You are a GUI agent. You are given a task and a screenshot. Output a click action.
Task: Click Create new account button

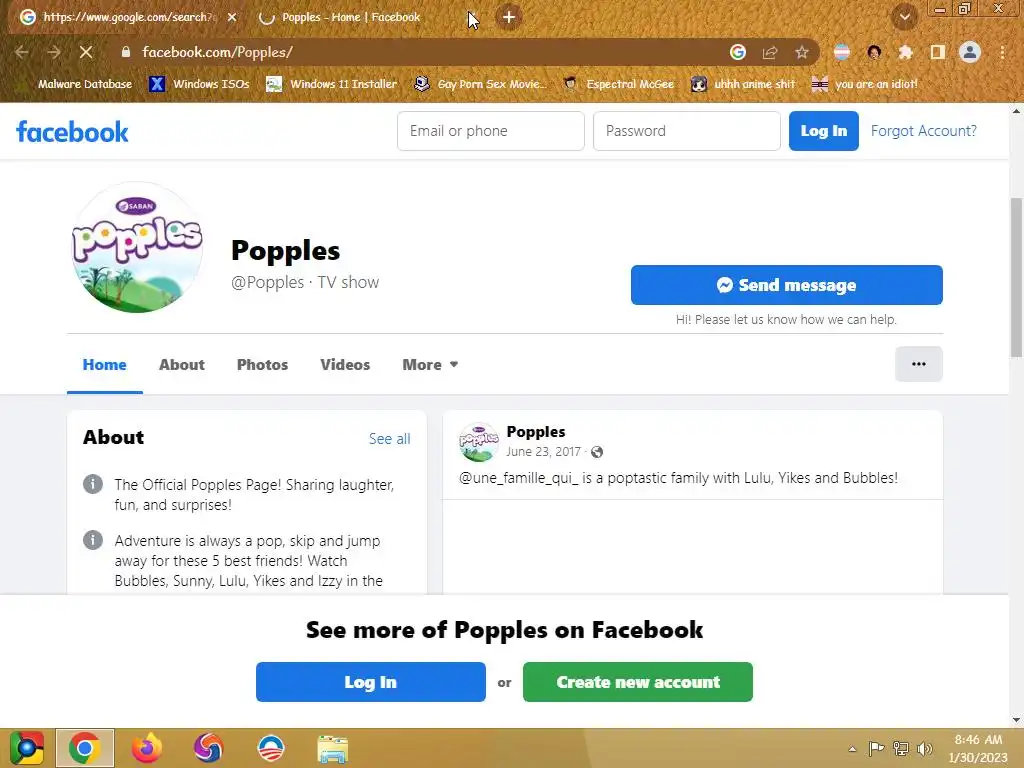(x=637, y=682)
